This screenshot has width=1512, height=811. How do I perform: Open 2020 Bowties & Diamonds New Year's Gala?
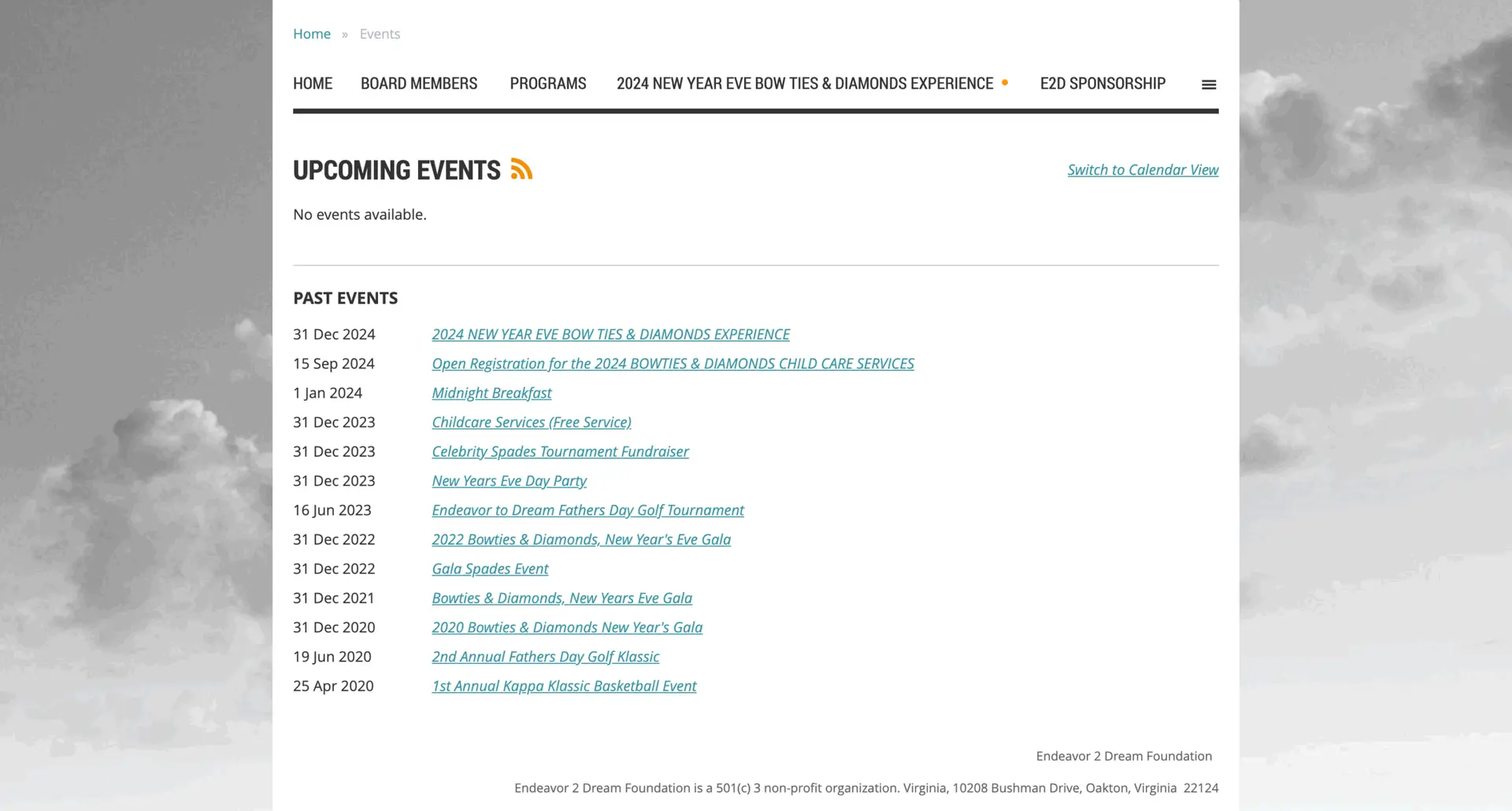[x=567, y=628]
